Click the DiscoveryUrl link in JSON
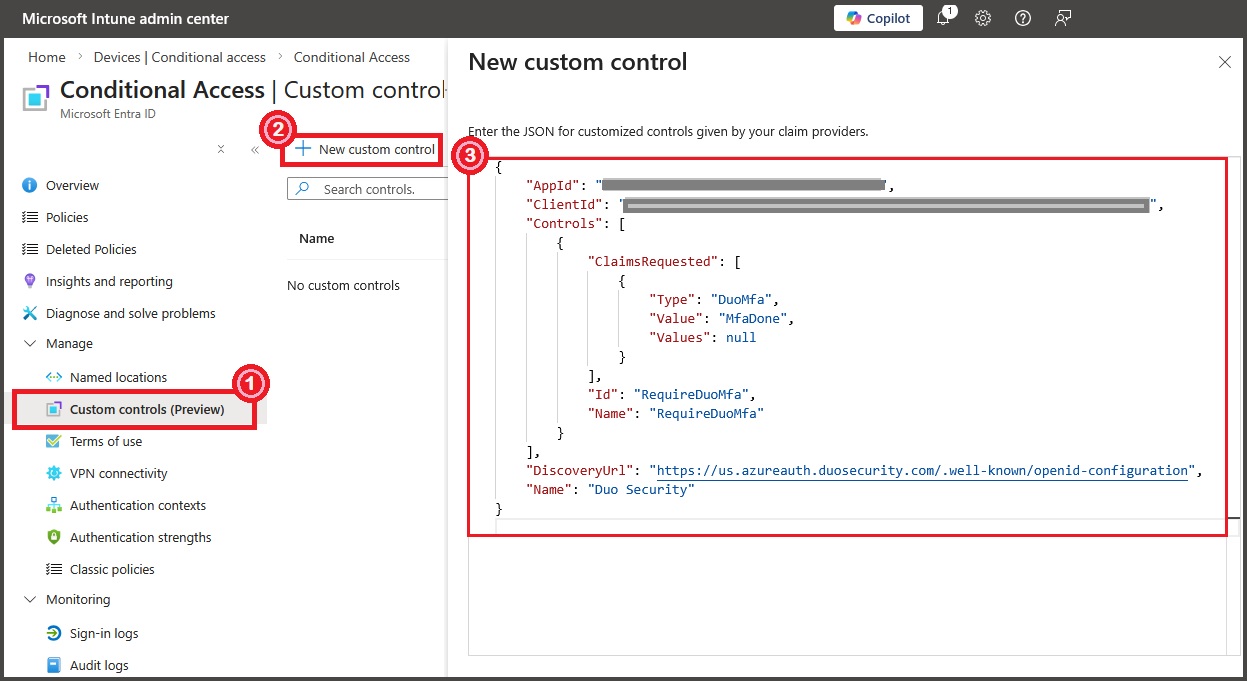This screenshot has height=681, width=1247. 918,470
